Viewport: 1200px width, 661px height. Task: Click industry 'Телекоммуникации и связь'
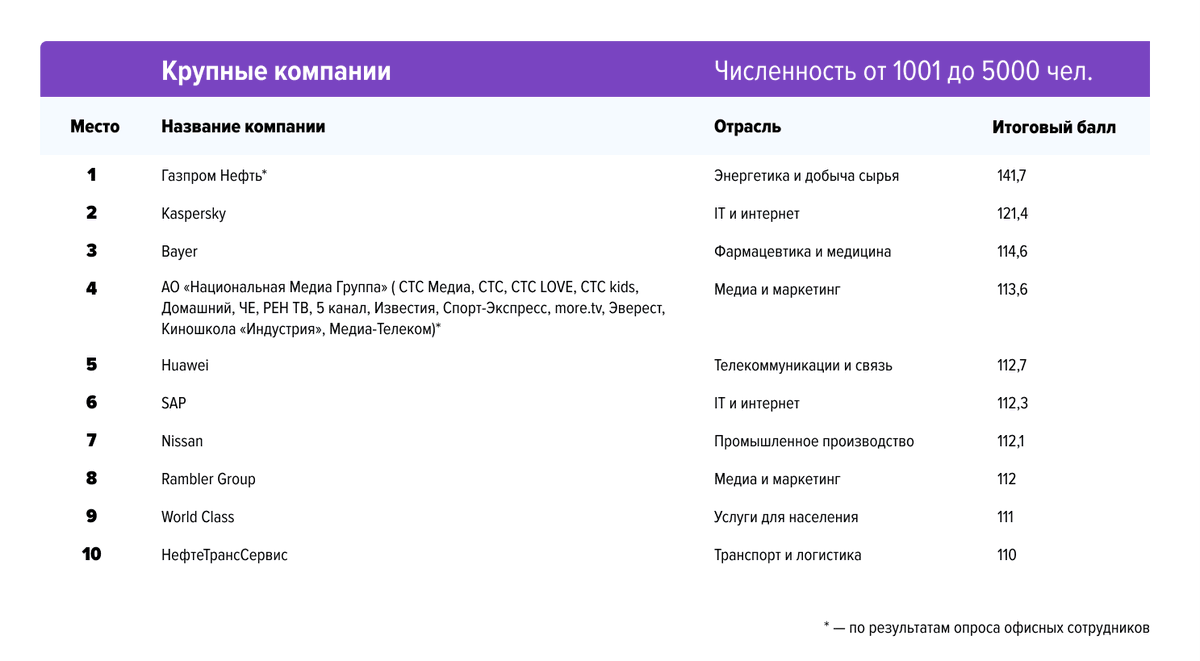pyautogui.click(x=803, y=365)
